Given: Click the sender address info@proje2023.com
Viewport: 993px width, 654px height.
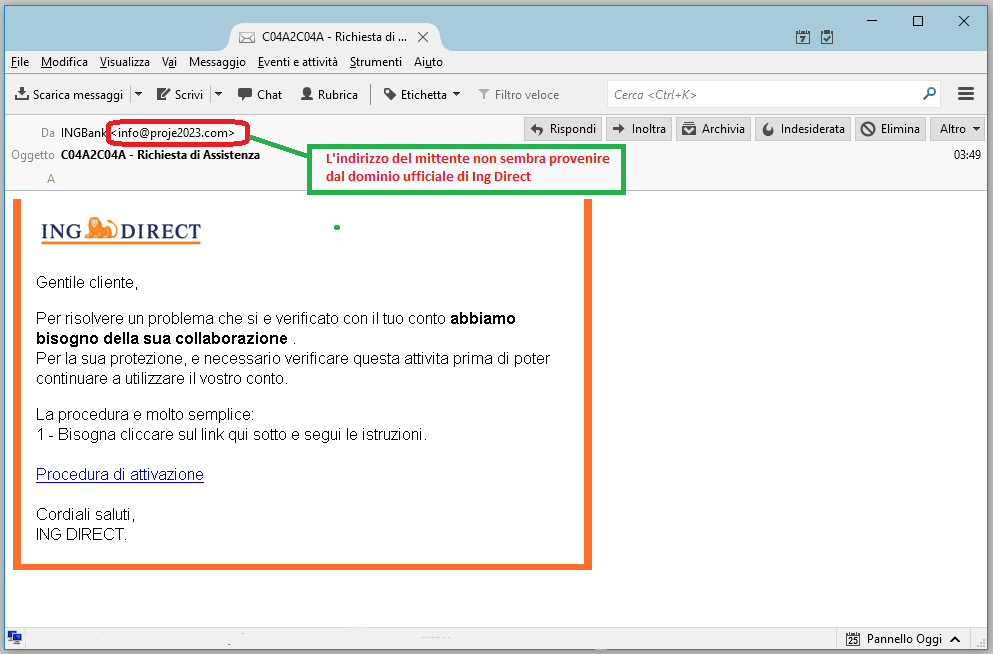Looking at the screenshot, I should (173, 133).
